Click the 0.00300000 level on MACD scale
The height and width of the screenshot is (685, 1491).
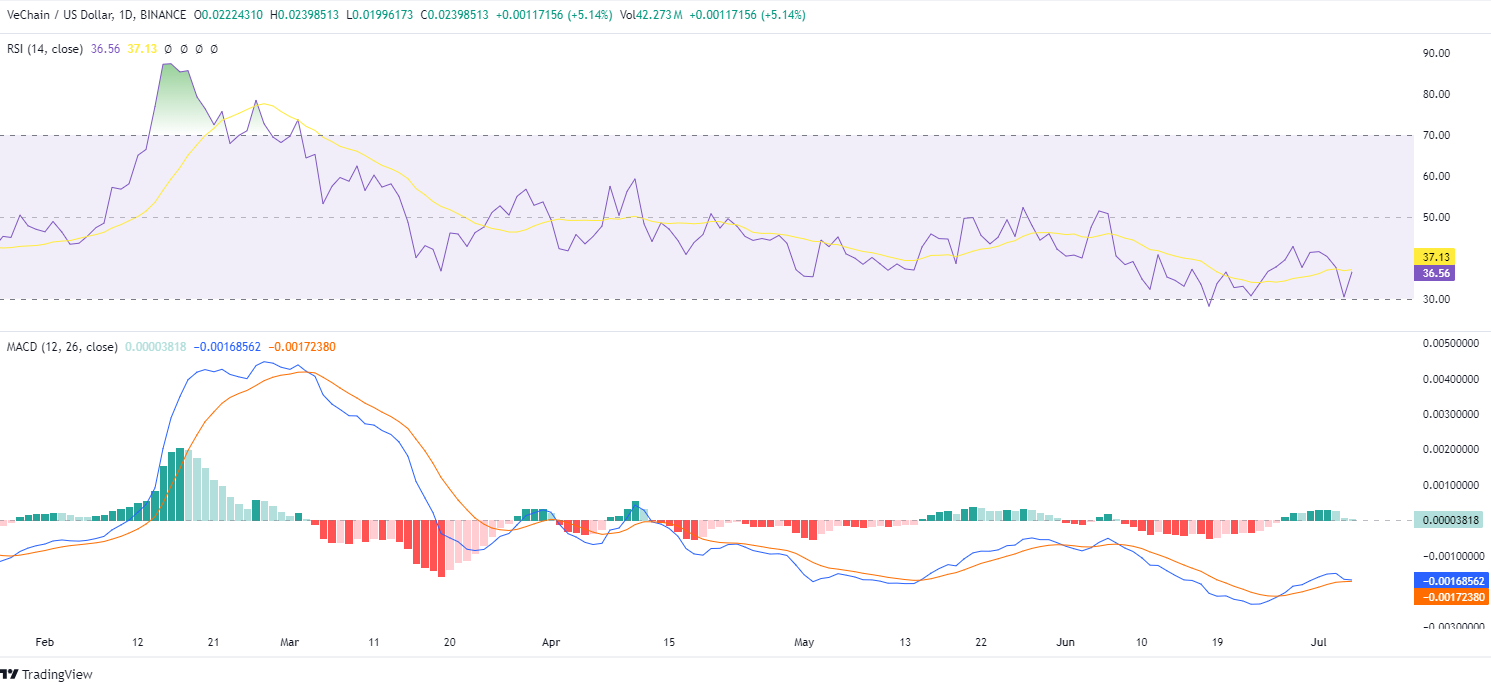1453,414
